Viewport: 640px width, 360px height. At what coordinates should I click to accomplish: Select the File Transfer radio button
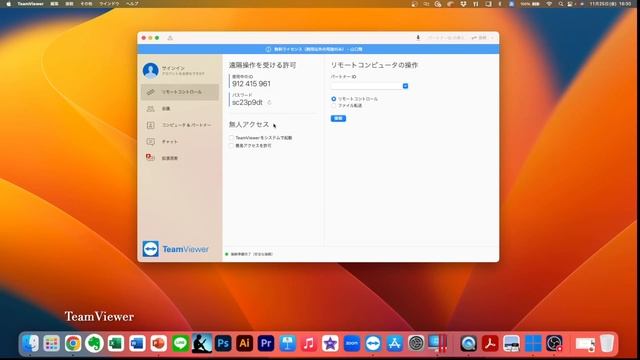(334, 106)
